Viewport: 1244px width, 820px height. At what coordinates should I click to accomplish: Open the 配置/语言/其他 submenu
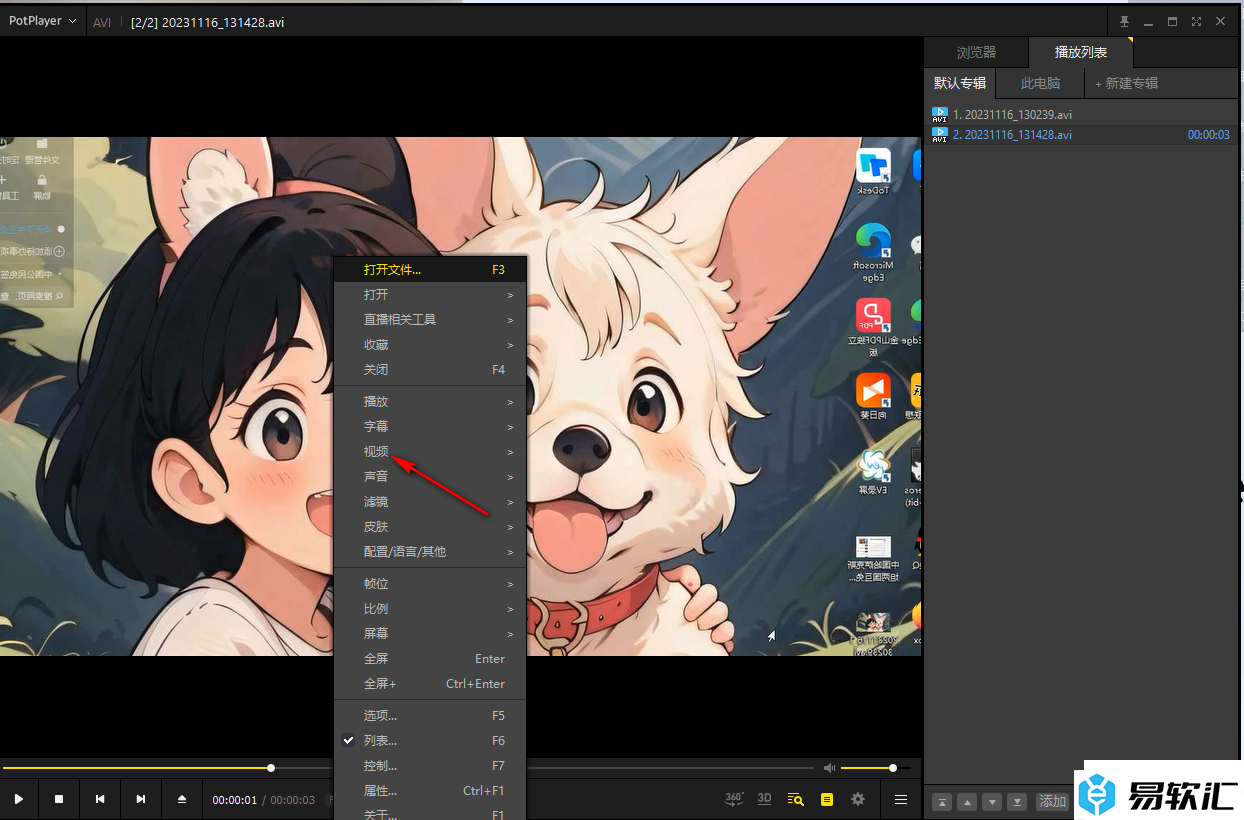tap(429, 551)
